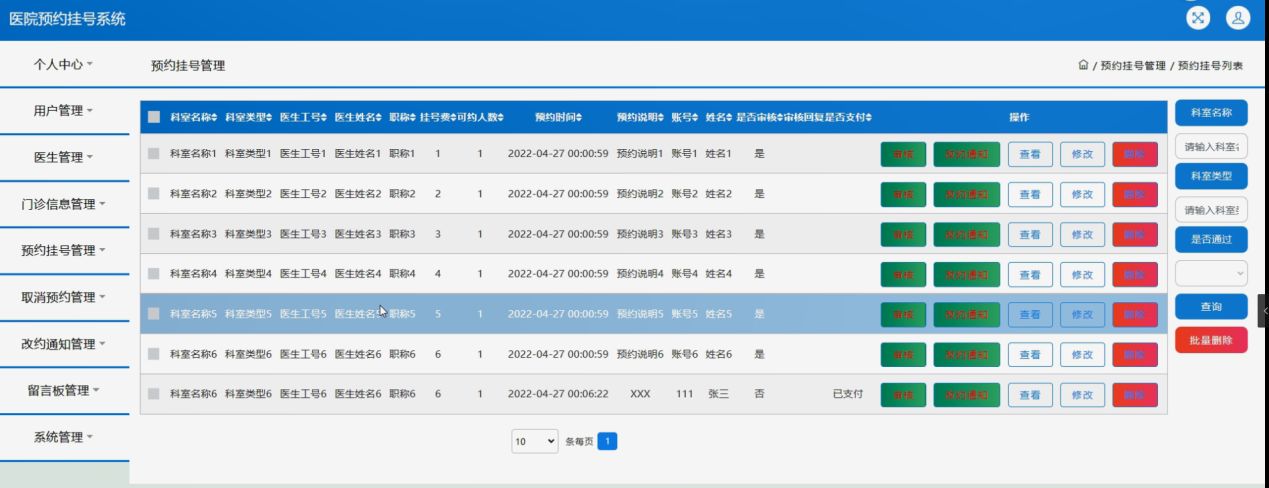The image size is (1269, 488).
Task: Expand the dark side panel handle arrow
Action: pos(1264,311)
